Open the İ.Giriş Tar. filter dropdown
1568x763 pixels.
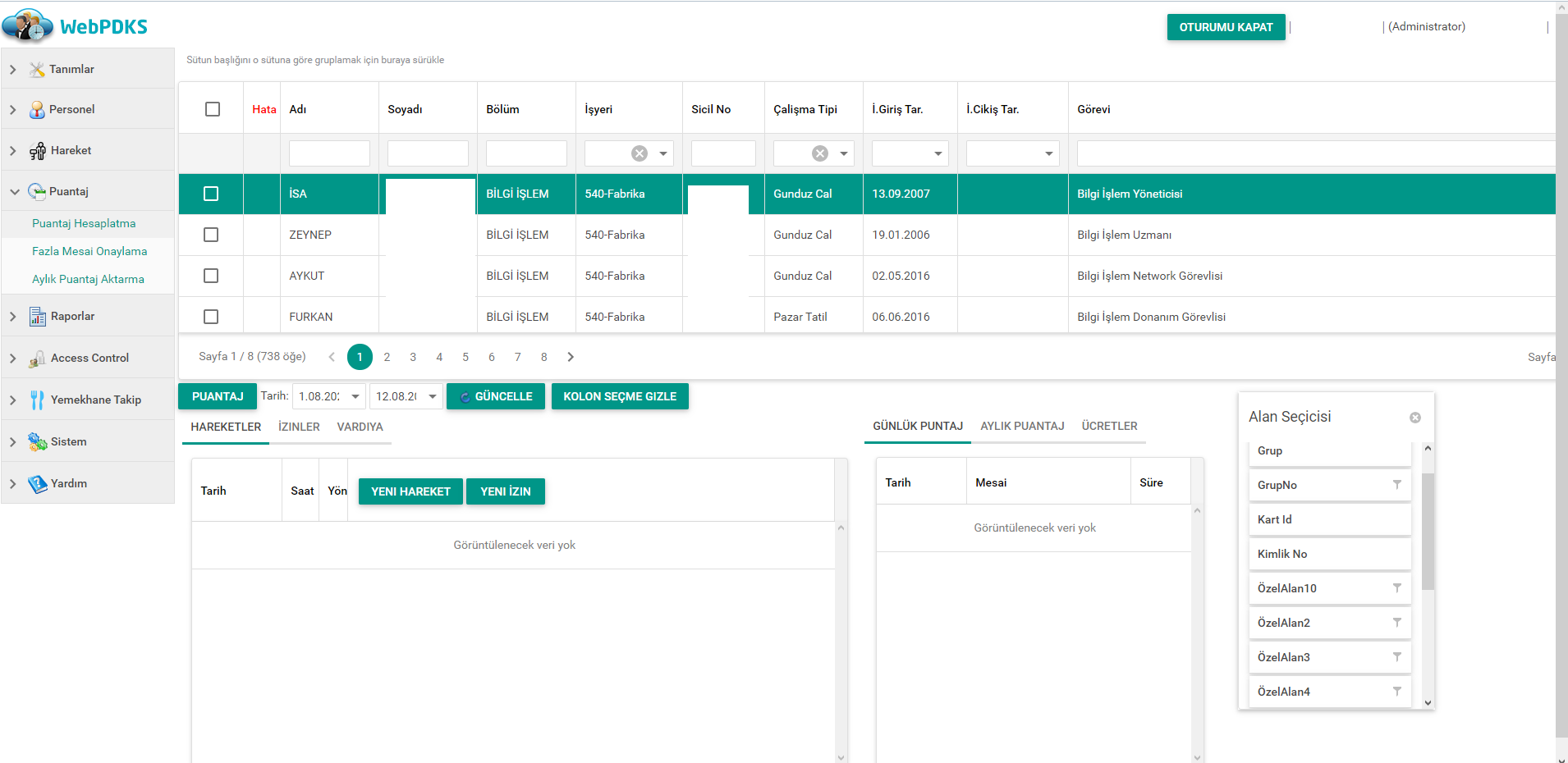tap(938, 153)
